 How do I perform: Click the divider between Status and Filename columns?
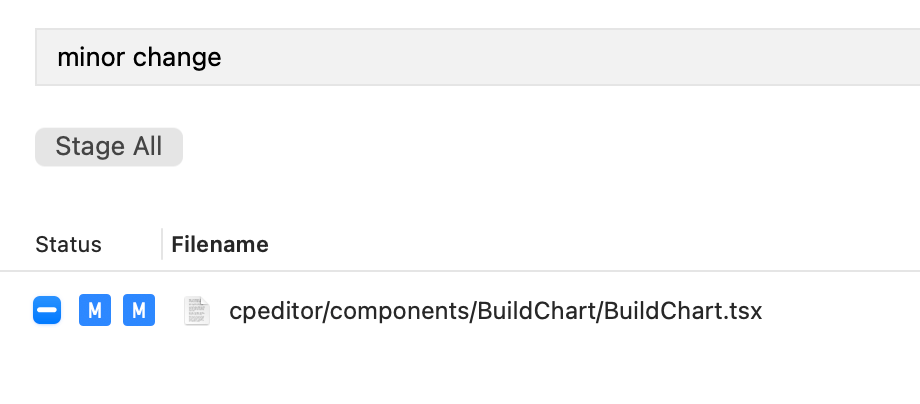pos(162,244)
